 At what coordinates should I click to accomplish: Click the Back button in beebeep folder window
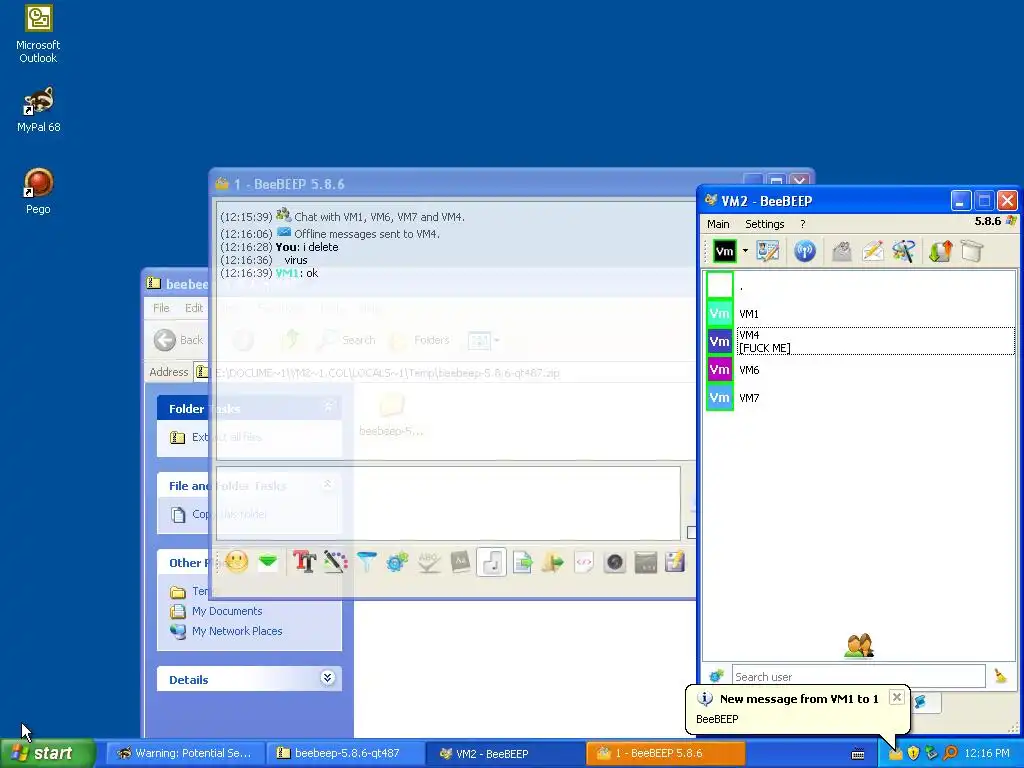[179, 340]
